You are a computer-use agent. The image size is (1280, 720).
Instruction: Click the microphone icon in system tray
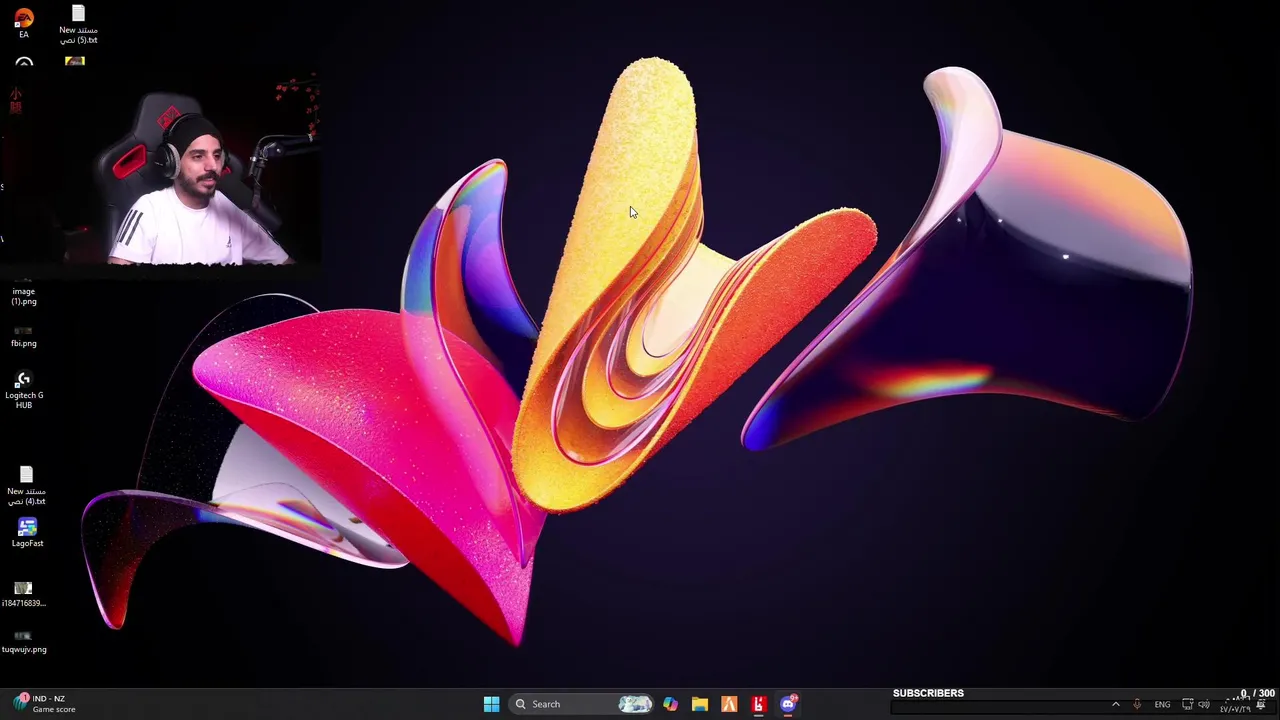1137,705
